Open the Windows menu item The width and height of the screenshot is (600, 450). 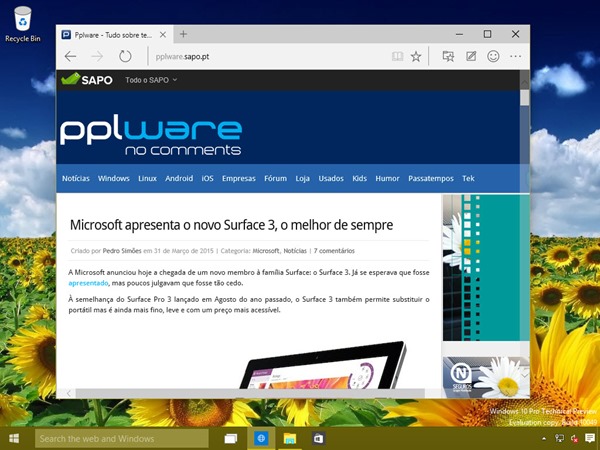pyautogui.click(x=114, y=178)
